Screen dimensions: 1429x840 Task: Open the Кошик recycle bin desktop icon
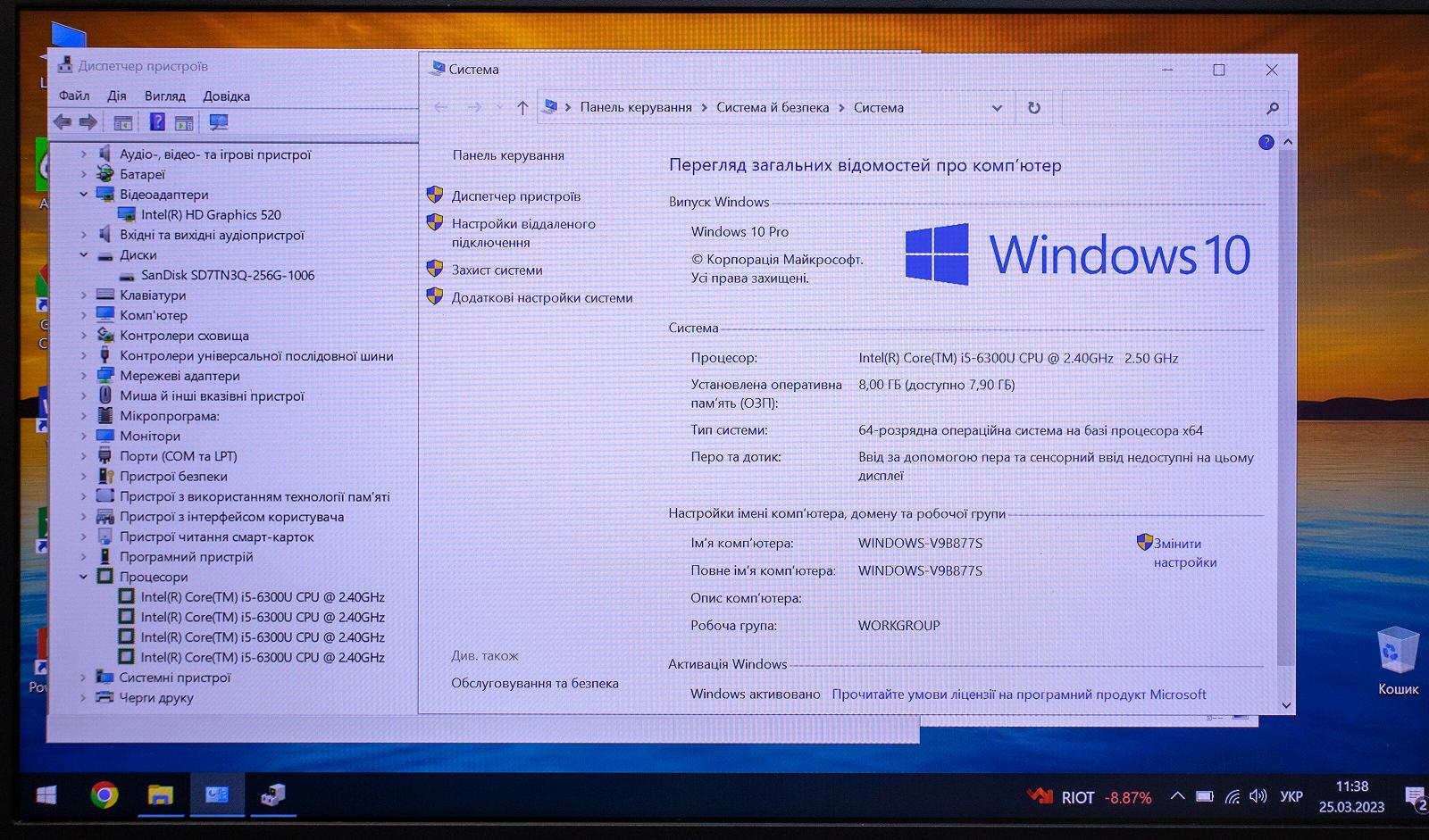point(1398,661)
